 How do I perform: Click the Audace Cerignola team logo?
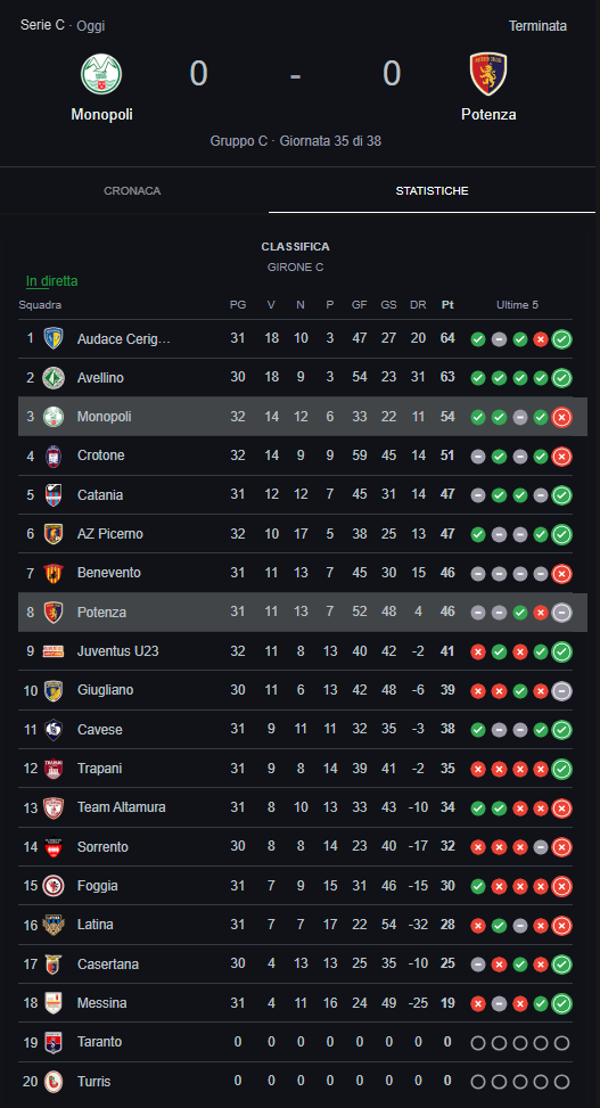point(53,339)
